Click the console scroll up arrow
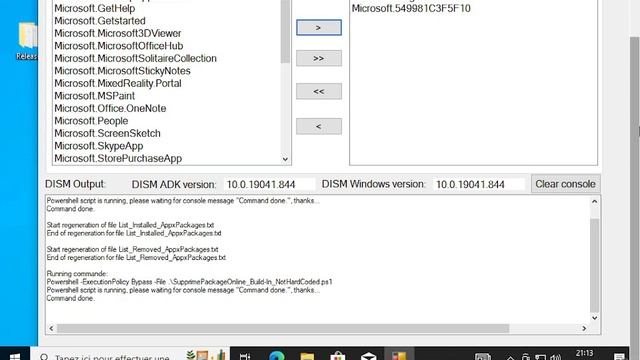Screen dimensions: 640x360 point(595,201)
